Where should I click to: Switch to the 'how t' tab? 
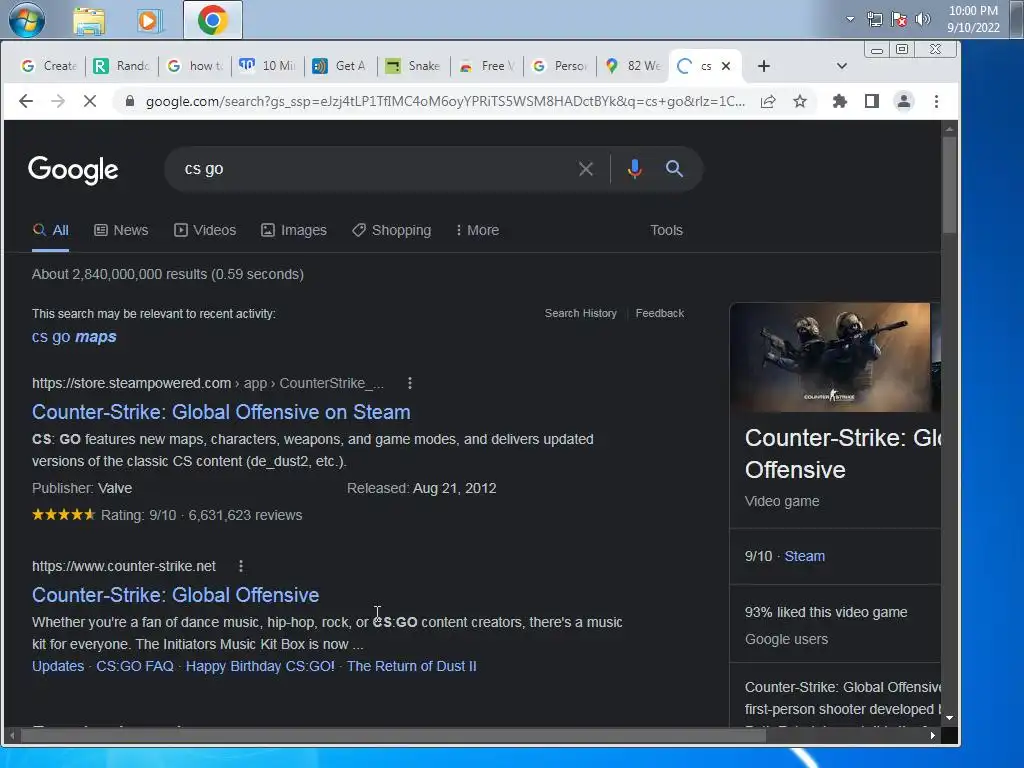pos(195,66)
